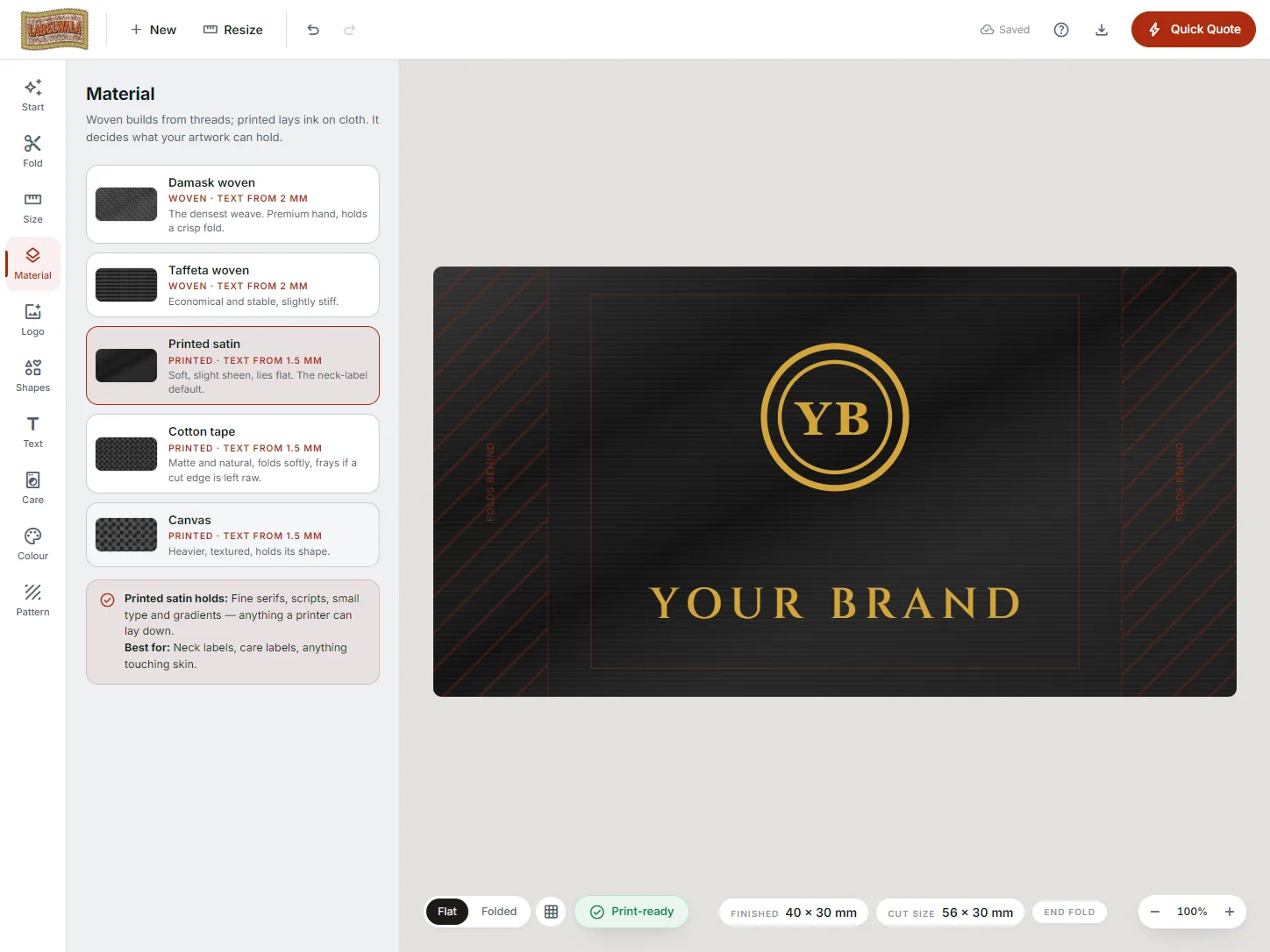Click the End Fold chip
1270x952 pixels.
1069,912
